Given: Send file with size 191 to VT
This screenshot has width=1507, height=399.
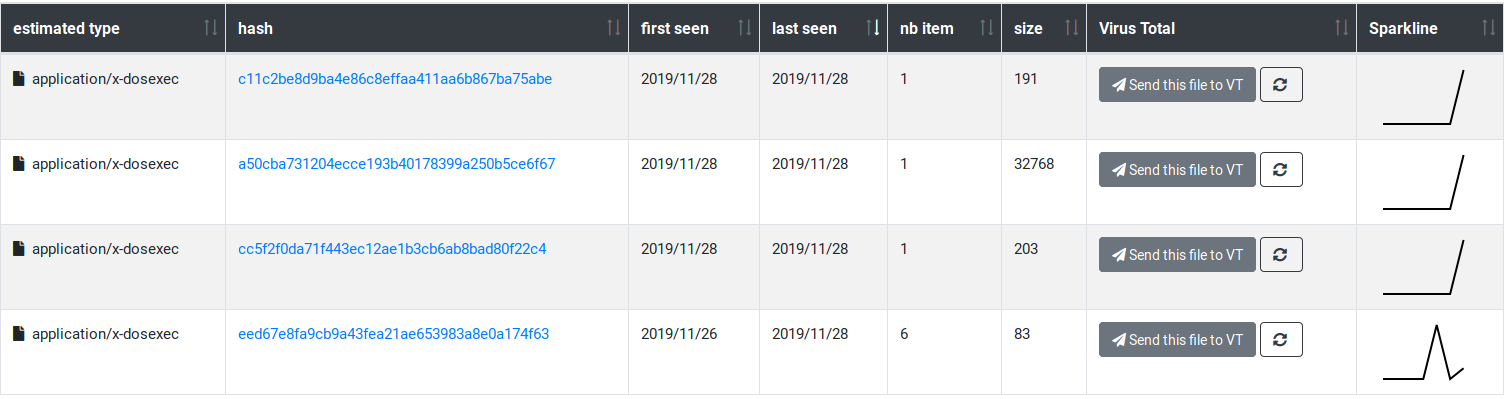Looking at the screenshot, I should (x=1177, y=85).
